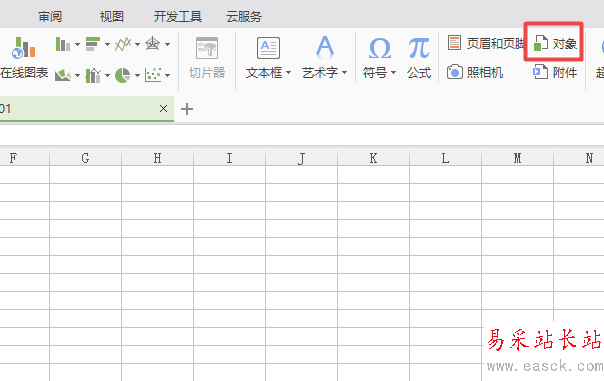Open 艺术字 dropdown arrow
The height and width of the screenshot is (381, 604).
[344, 72]
